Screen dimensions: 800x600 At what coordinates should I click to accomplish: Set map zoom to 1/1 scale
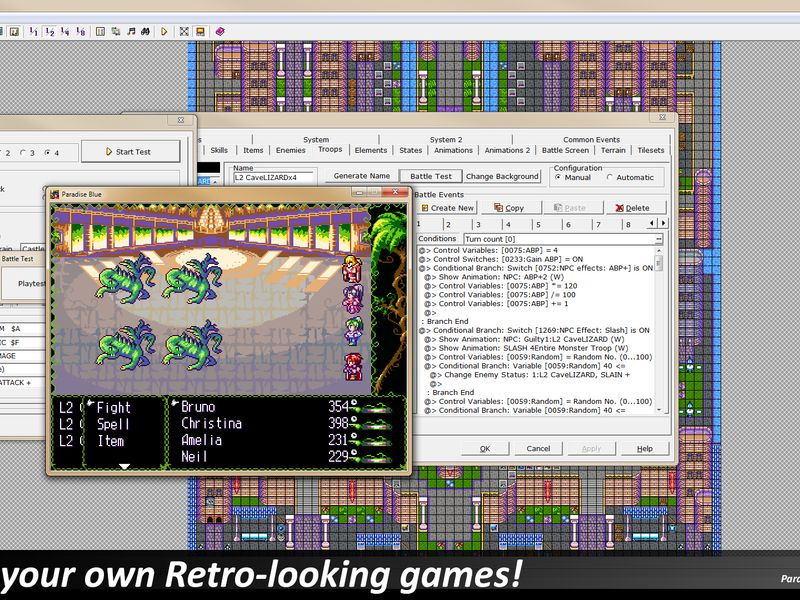click(34, 32)
